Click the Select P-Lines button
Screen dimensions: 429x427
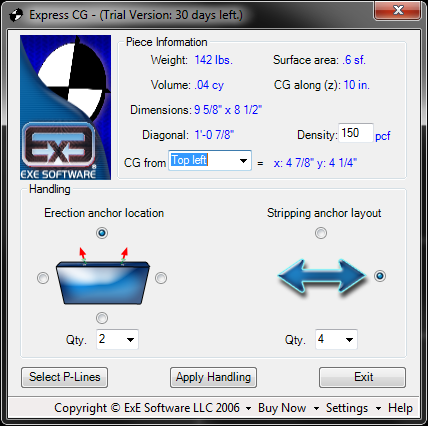tap(64, 377)
